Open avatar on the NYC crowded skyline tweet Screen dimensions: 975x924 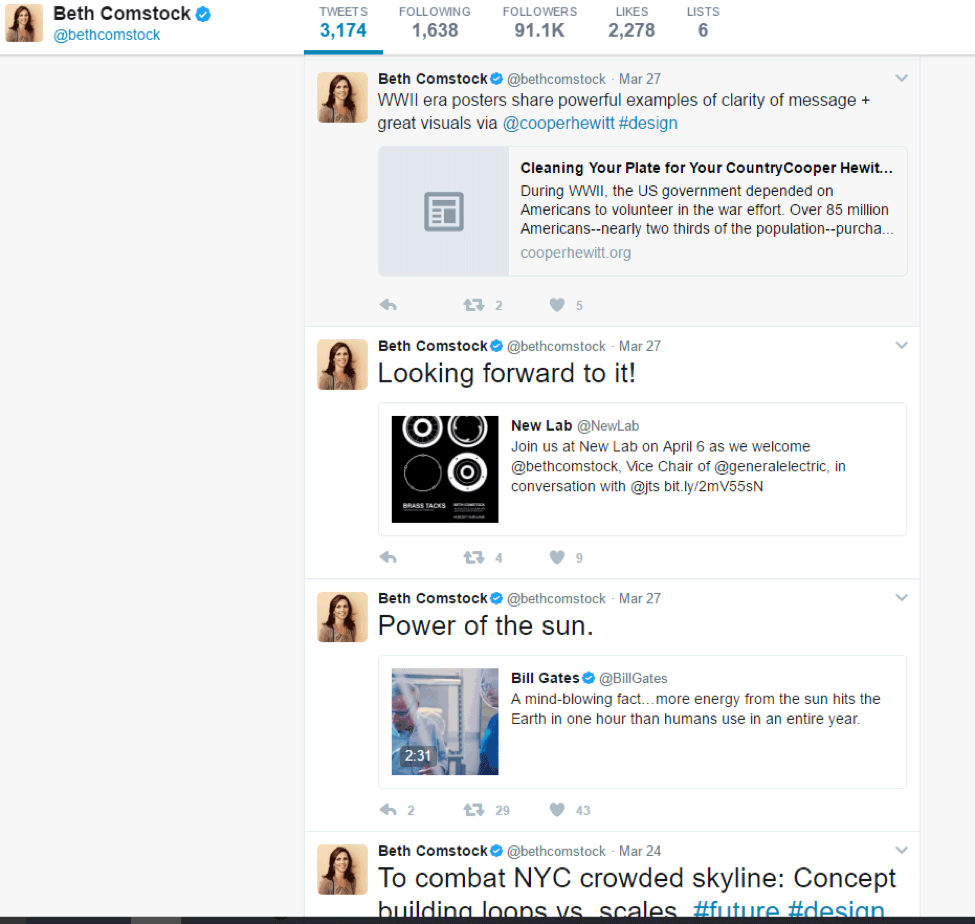pos(343,869)
